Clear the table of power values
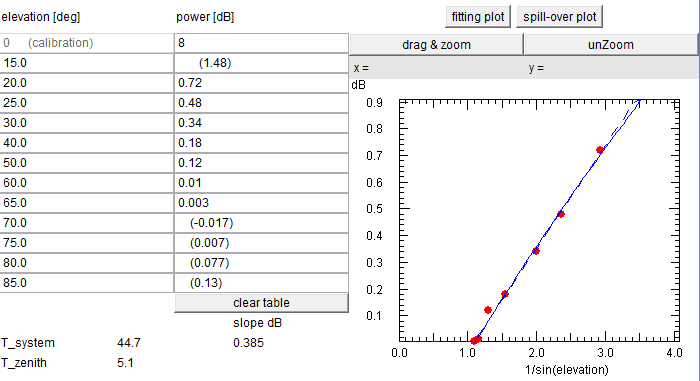700x381 pixels. (x=261, y=303)
